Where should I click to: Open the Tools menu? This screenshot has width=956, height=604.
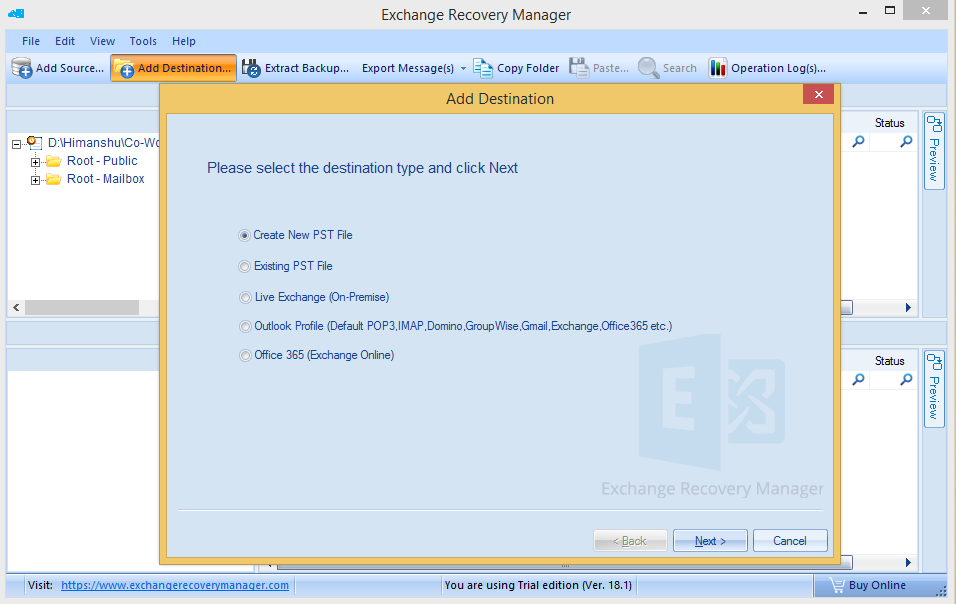(143, 41)
